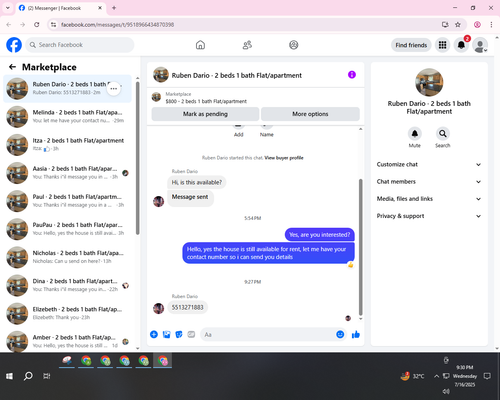This screenshot has width=500, height=400.
Task: Open the Melinda conversation
Action: (x=67, y=116)
